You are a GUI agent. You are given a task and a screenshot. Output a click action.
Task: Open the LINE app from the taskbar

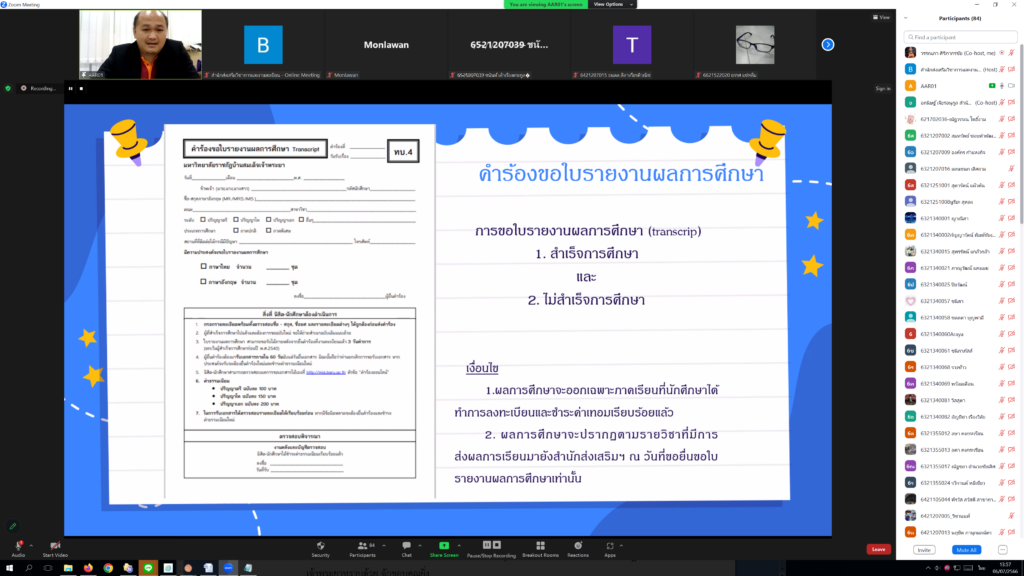[x=148, y=568]
